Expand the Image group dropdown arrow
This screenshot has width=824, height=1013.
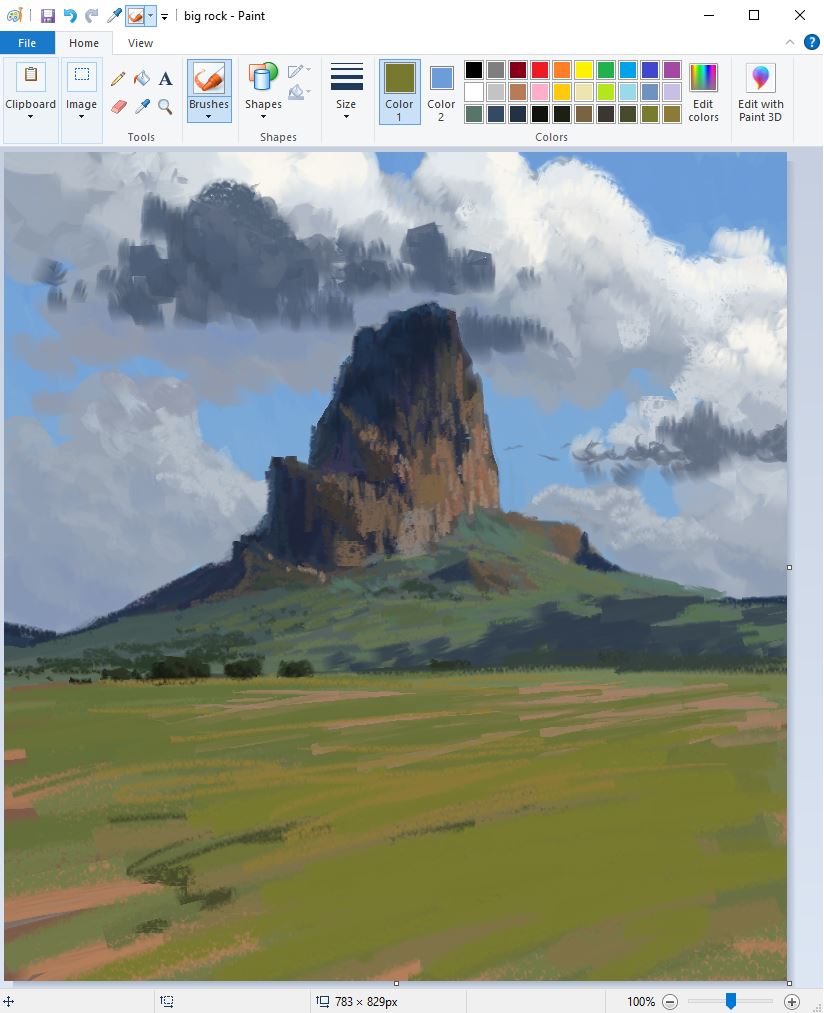[81, 117]
